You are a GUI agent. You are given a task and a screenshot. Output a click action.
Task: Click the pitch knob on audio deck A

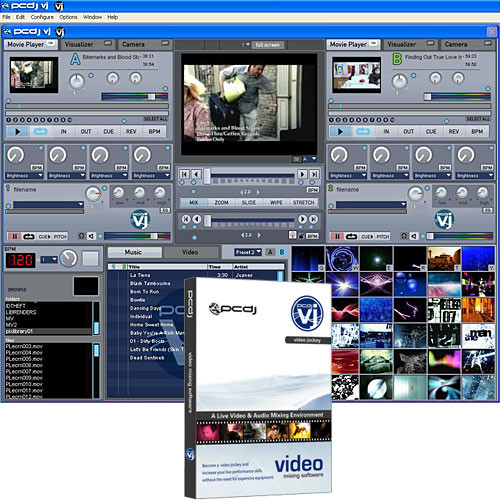point(93,194)
